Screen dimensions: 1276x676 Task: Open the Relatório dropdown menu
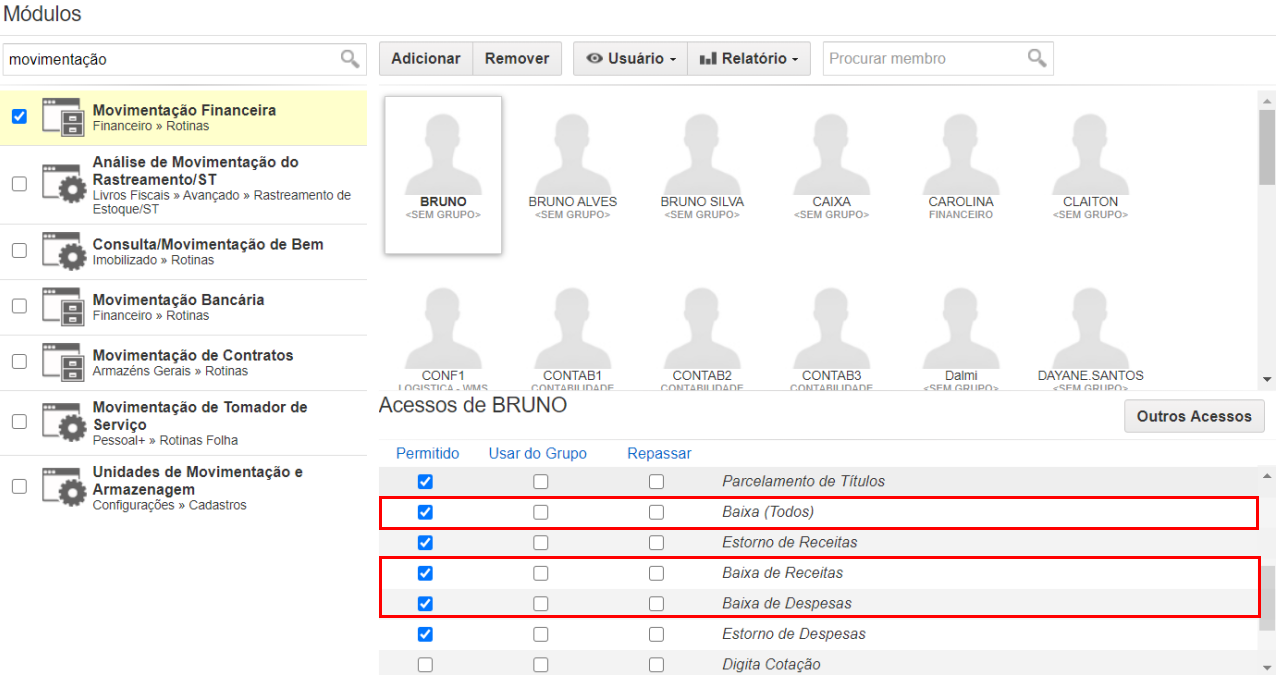click(749, 59)
